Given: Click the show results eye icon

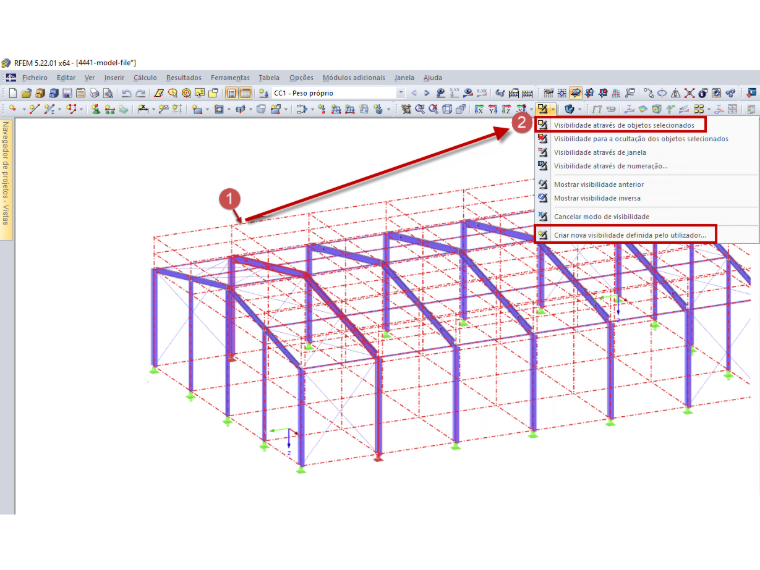Looking at the screenshot, I should tap(468, 93).
